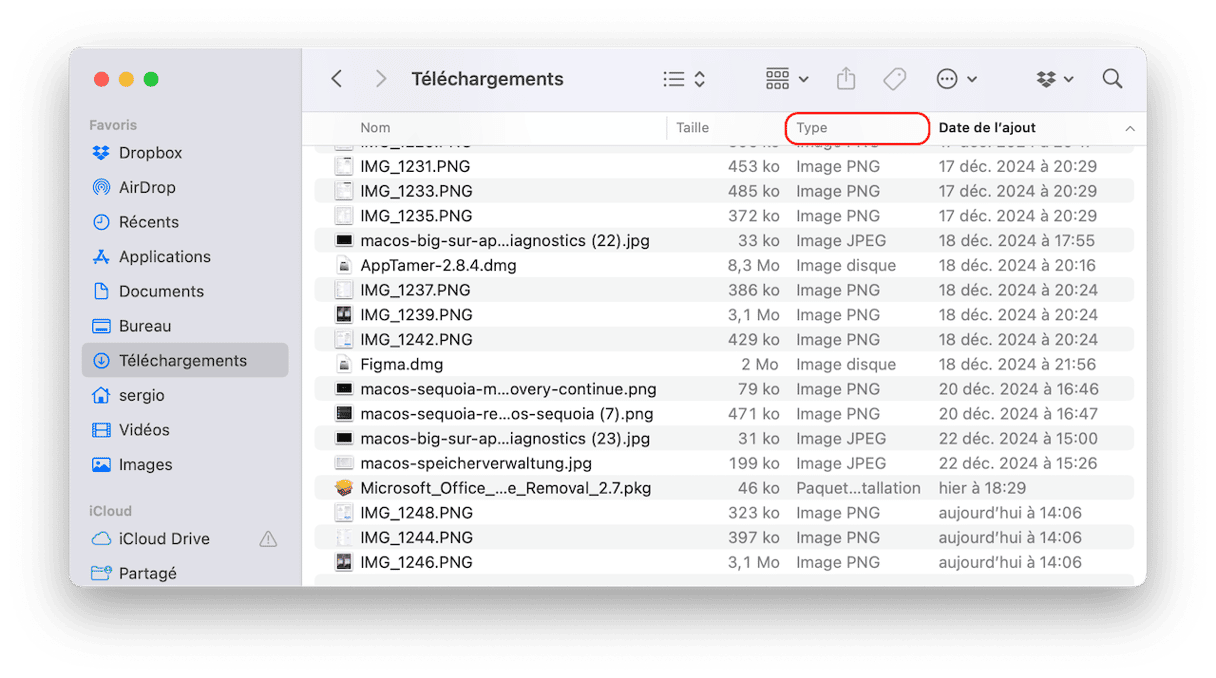Click the iCloud Drive warning icon
Viewport: 1216px width, 678px height.
tap(268, 539)
